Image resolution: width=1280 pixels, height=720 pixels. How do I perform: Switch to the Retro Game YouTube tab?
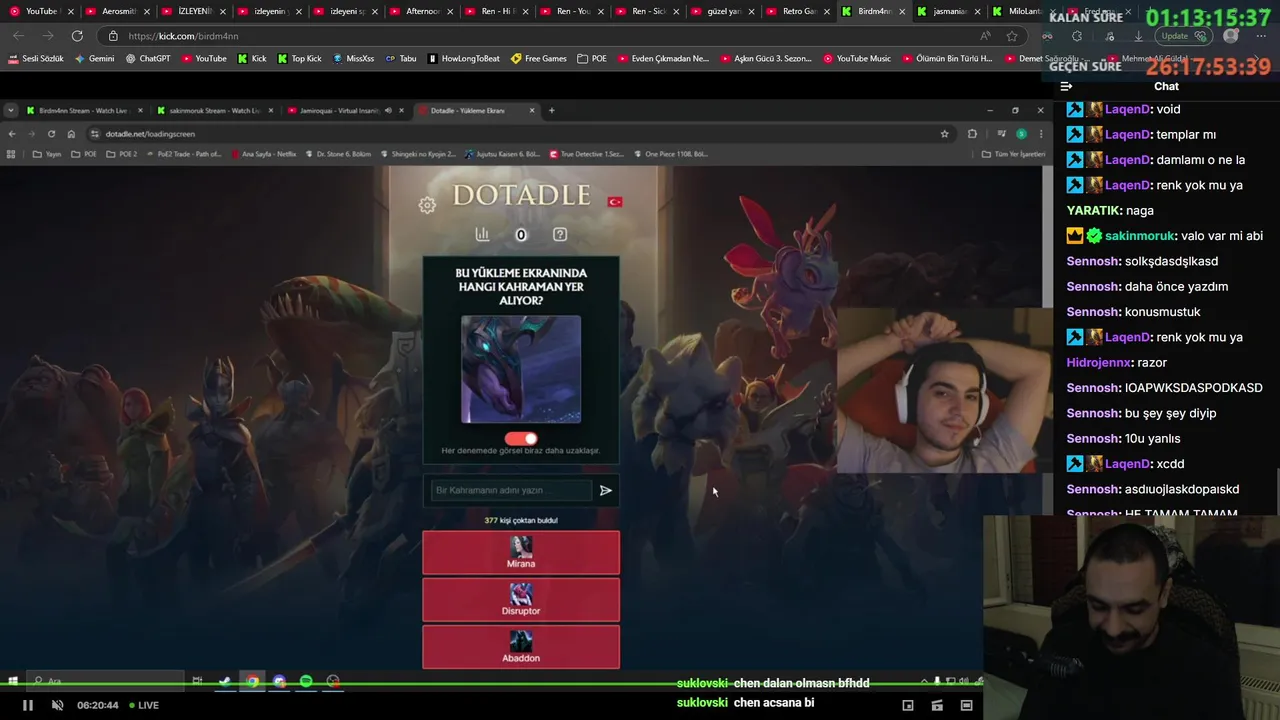click(798, 11)
